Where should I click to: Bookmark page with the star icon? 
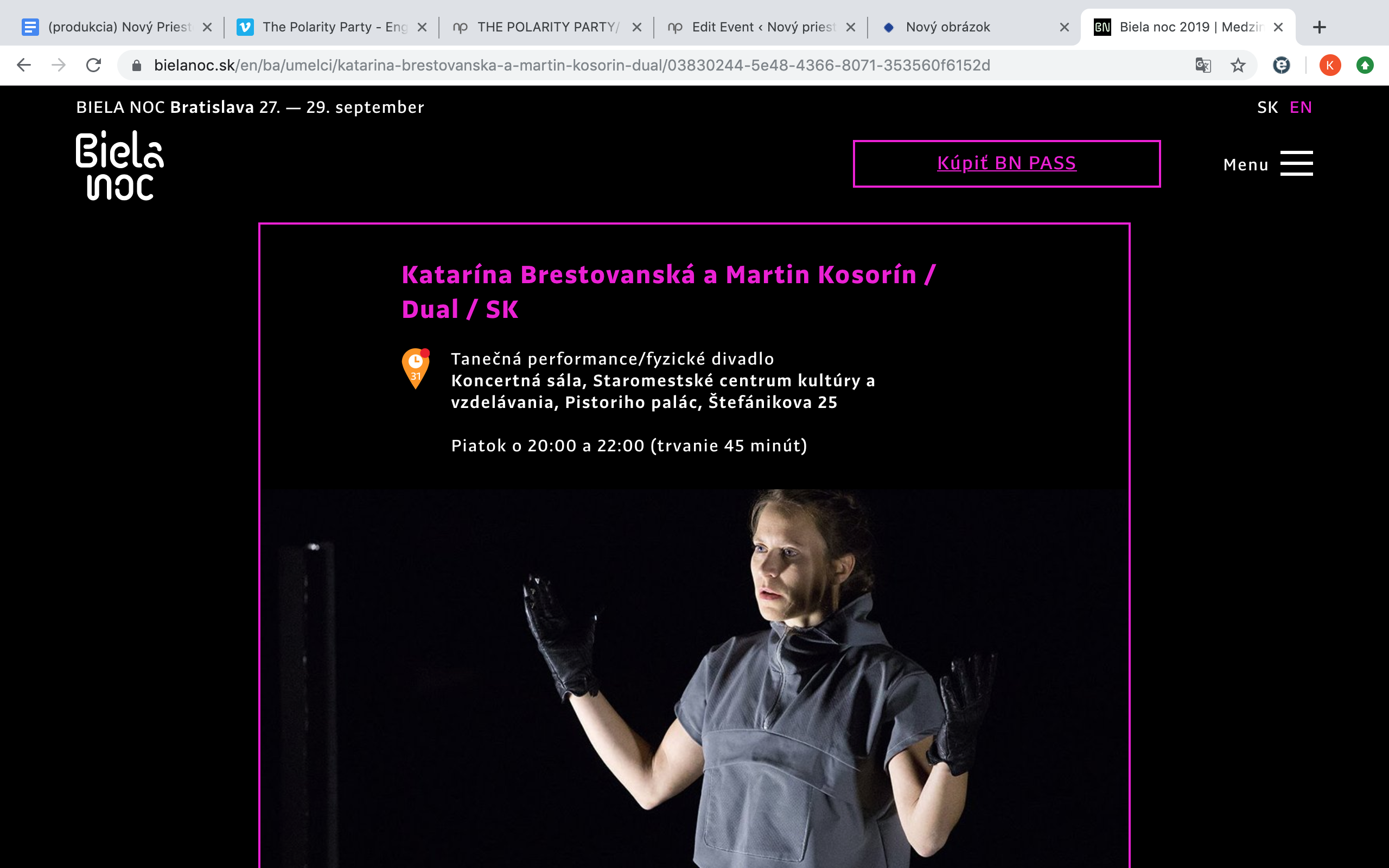[1238, 66]
